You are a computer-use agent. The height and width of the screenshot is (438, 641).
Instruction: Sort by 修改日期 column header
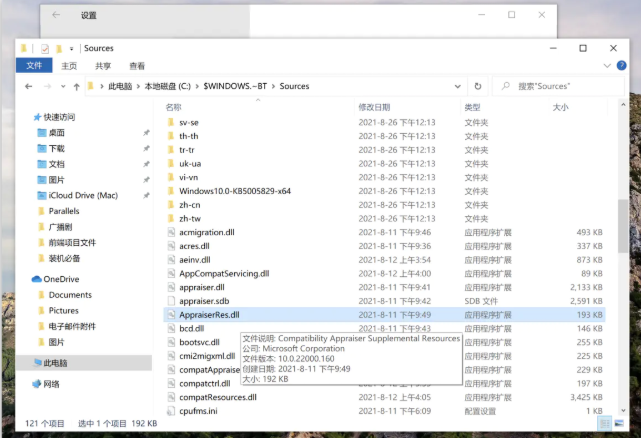pos(374,107)
